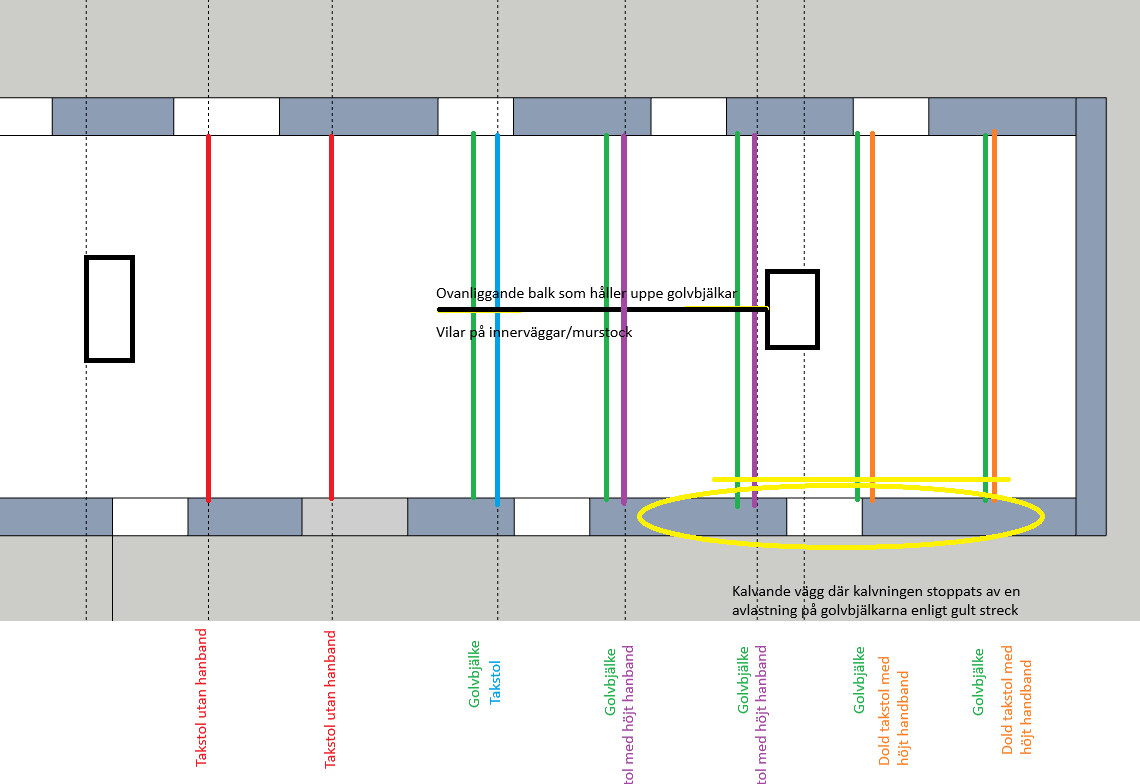1140x784 pixels.
Task: Click the tall blue-gray right end wall
Action: coord(1091,316)
